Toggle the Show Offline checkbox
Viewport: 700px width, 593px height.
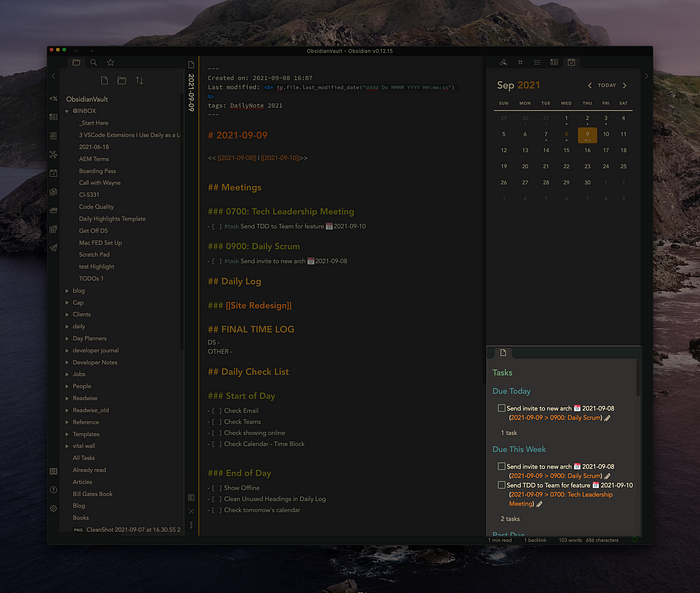pyautogui.click(x=217, y=488)
